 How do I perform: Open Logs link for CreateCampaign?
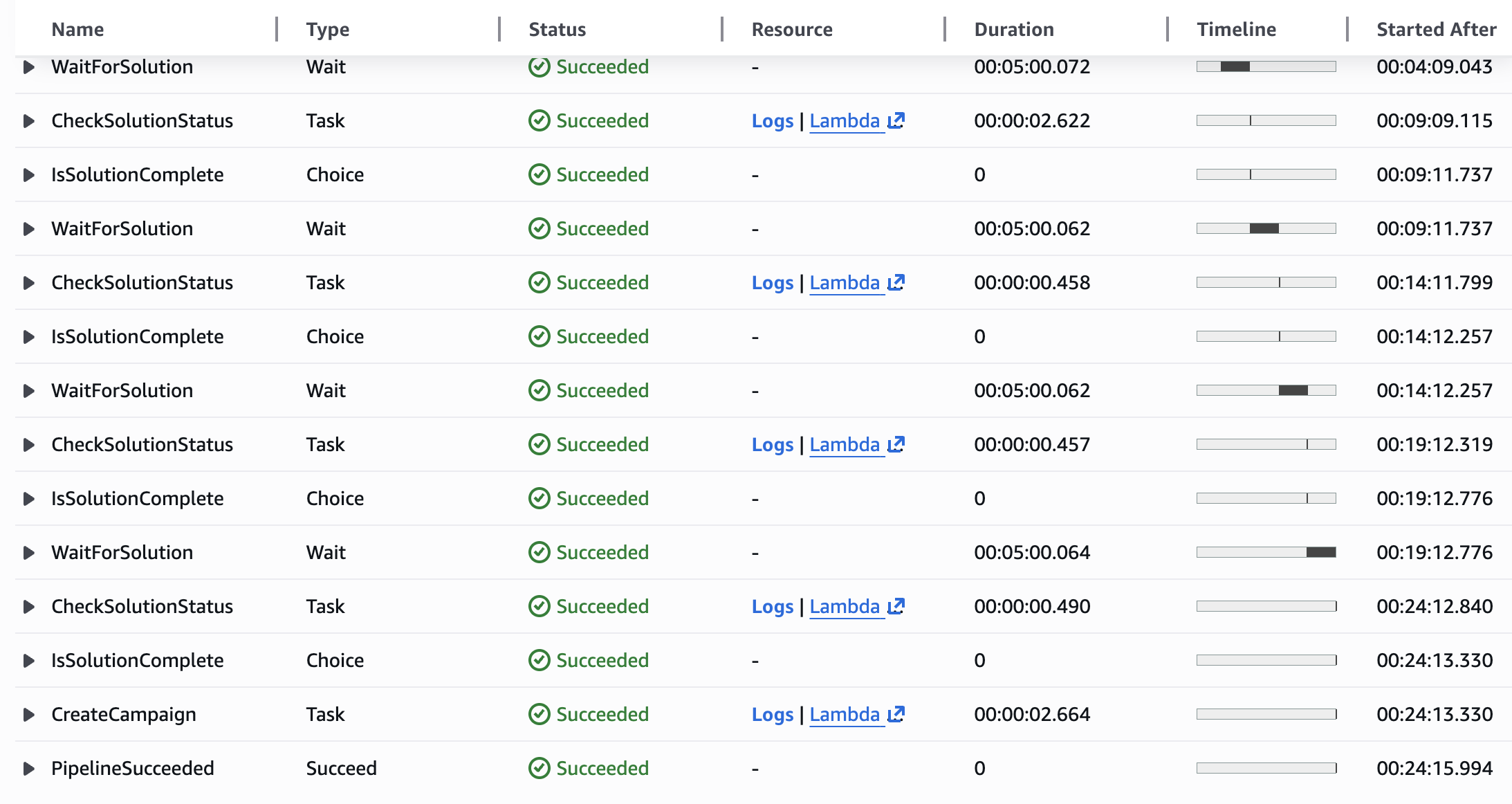point(772,714)
